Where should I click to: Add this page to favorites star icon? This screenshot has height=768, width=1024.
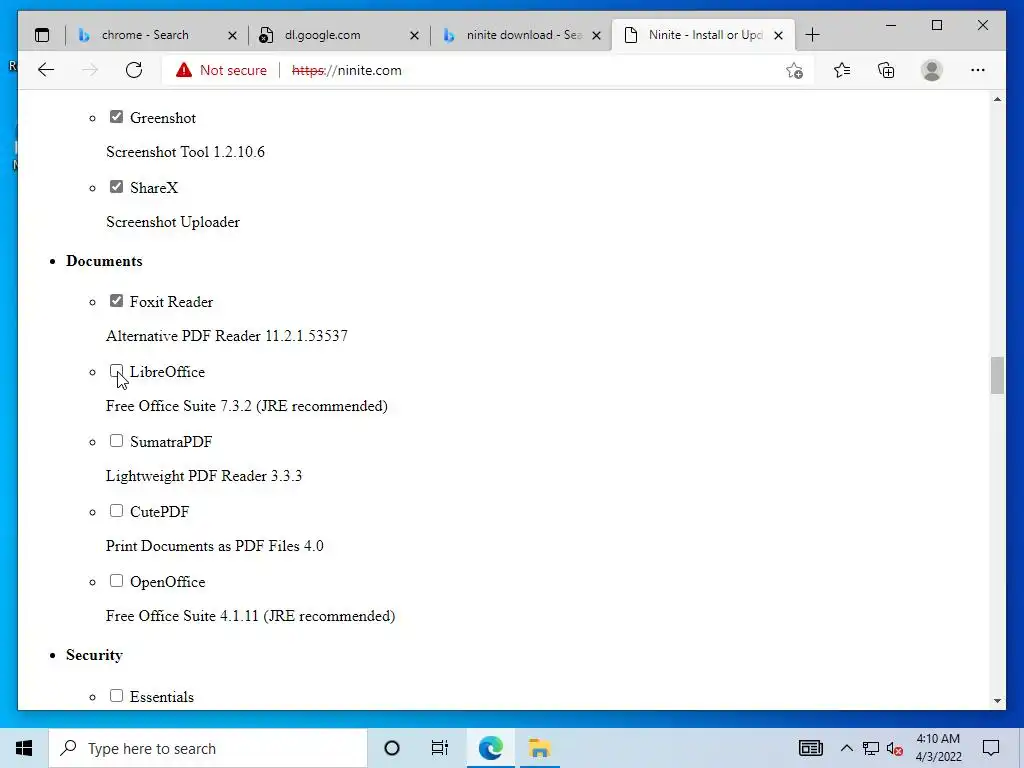794,71
